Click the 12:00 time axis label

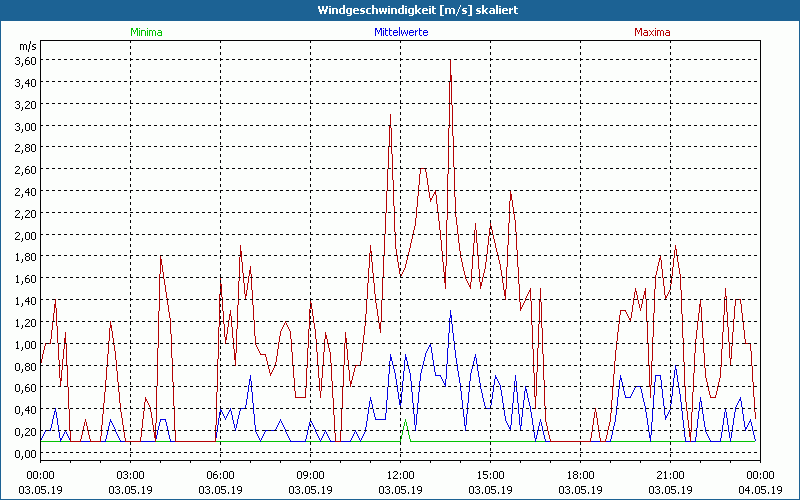click(x=400, y=475)
